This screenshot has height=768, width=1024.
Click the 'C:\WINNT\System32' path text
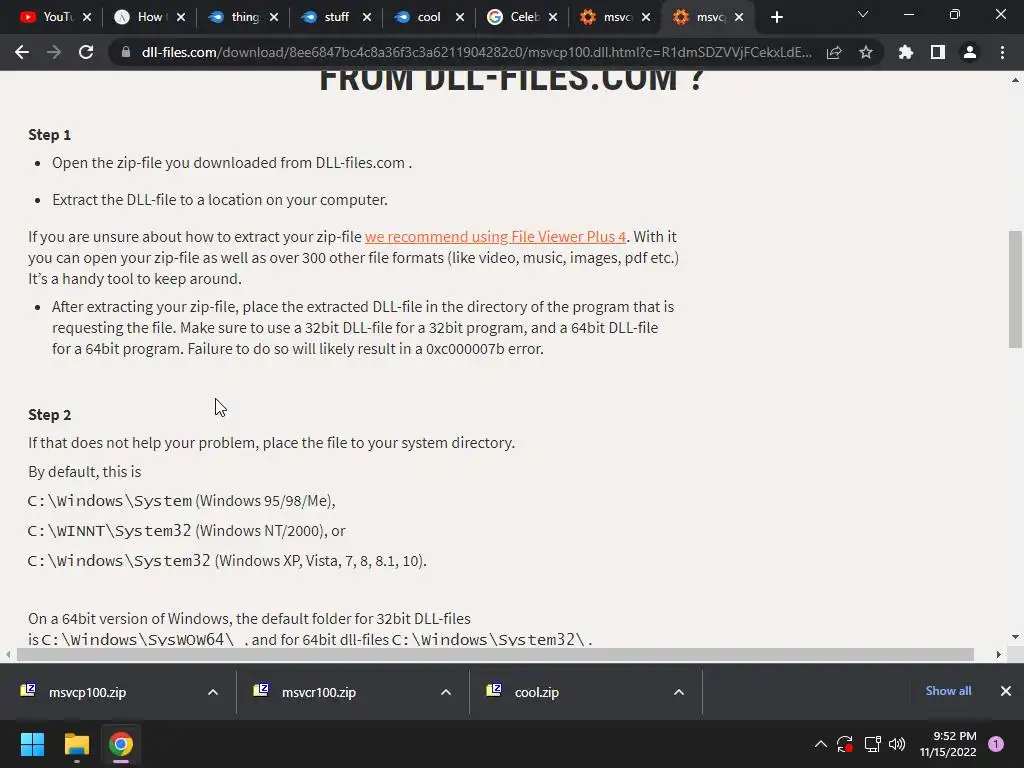click(x=110, y=531)
